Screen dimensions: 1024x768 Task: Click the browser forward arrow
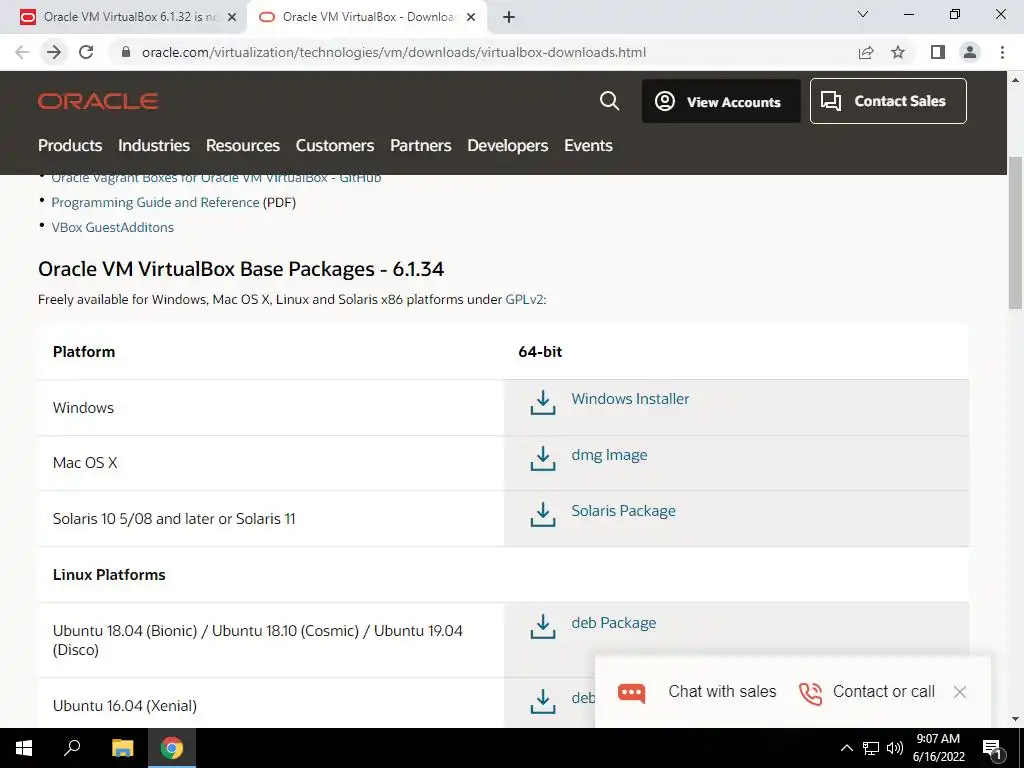coord(54,52)
